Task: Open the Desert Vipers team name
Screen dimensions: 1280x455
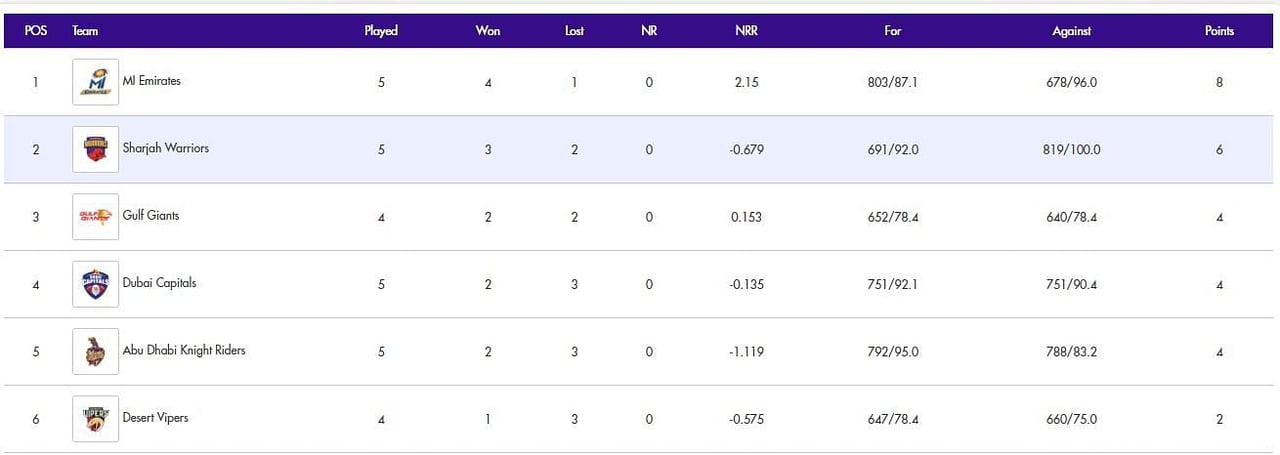Action: click(155, 417)
